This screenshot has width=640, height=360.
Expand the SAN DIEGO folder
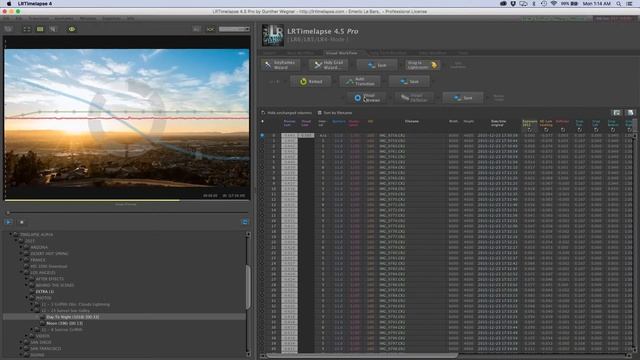(21, 342)
